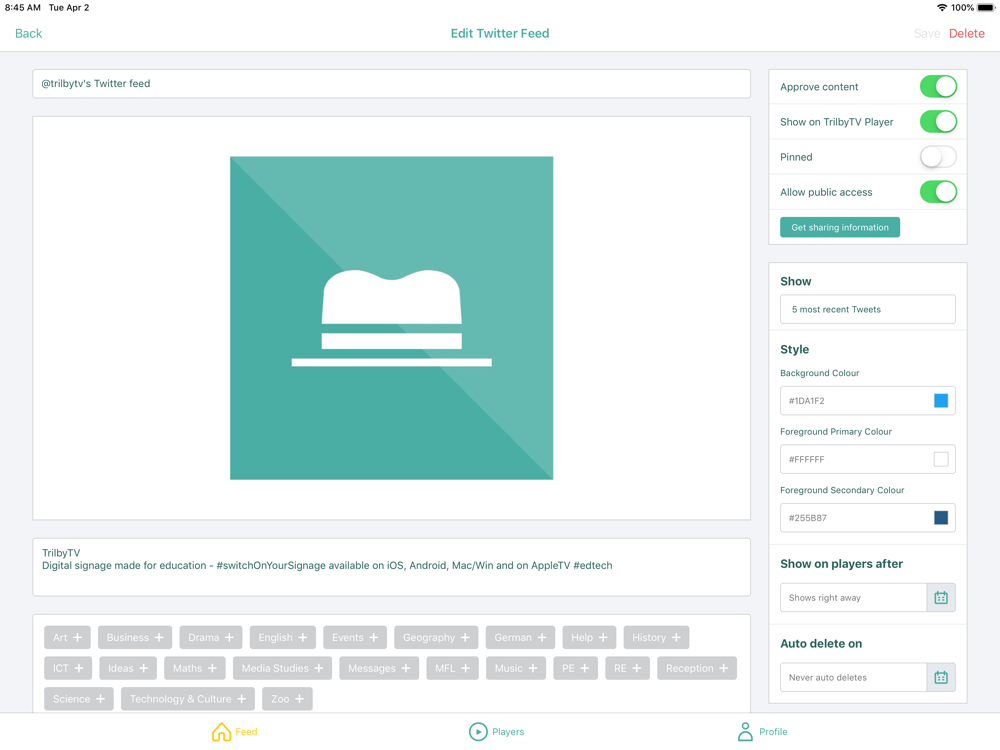
Task: Add the English tag plus icon
Action: pyautogui.click(x=302, y=637)
